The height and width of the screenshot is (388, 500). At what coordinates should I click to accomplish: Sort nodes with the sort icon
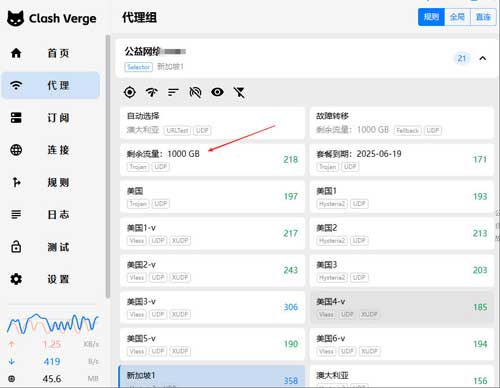[x=173, y=92]
